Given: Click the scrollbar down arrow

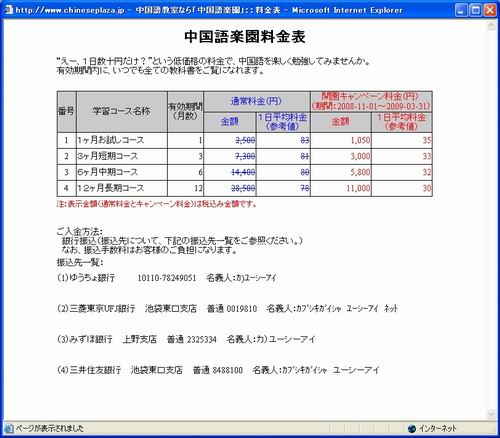Looking at the screenshot, I should [491, 414].
